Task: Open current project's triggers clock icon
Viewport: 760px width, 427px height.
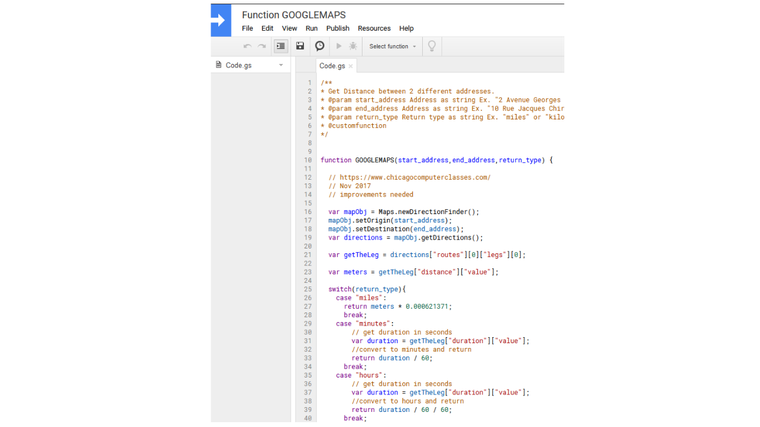Action: tap(319, 46)
